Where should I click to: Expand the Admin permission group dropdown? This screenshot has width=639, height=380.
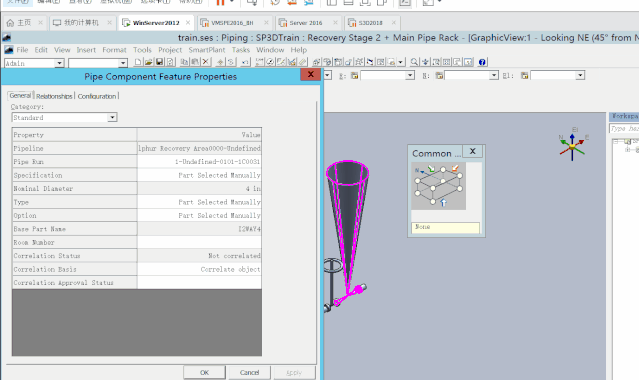tap(59, 63)
